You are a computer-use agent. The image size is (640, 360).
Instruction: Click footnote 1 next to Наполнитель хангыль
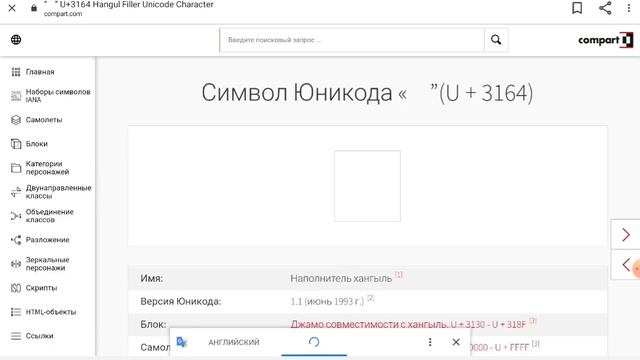click(x=399, y=275)
